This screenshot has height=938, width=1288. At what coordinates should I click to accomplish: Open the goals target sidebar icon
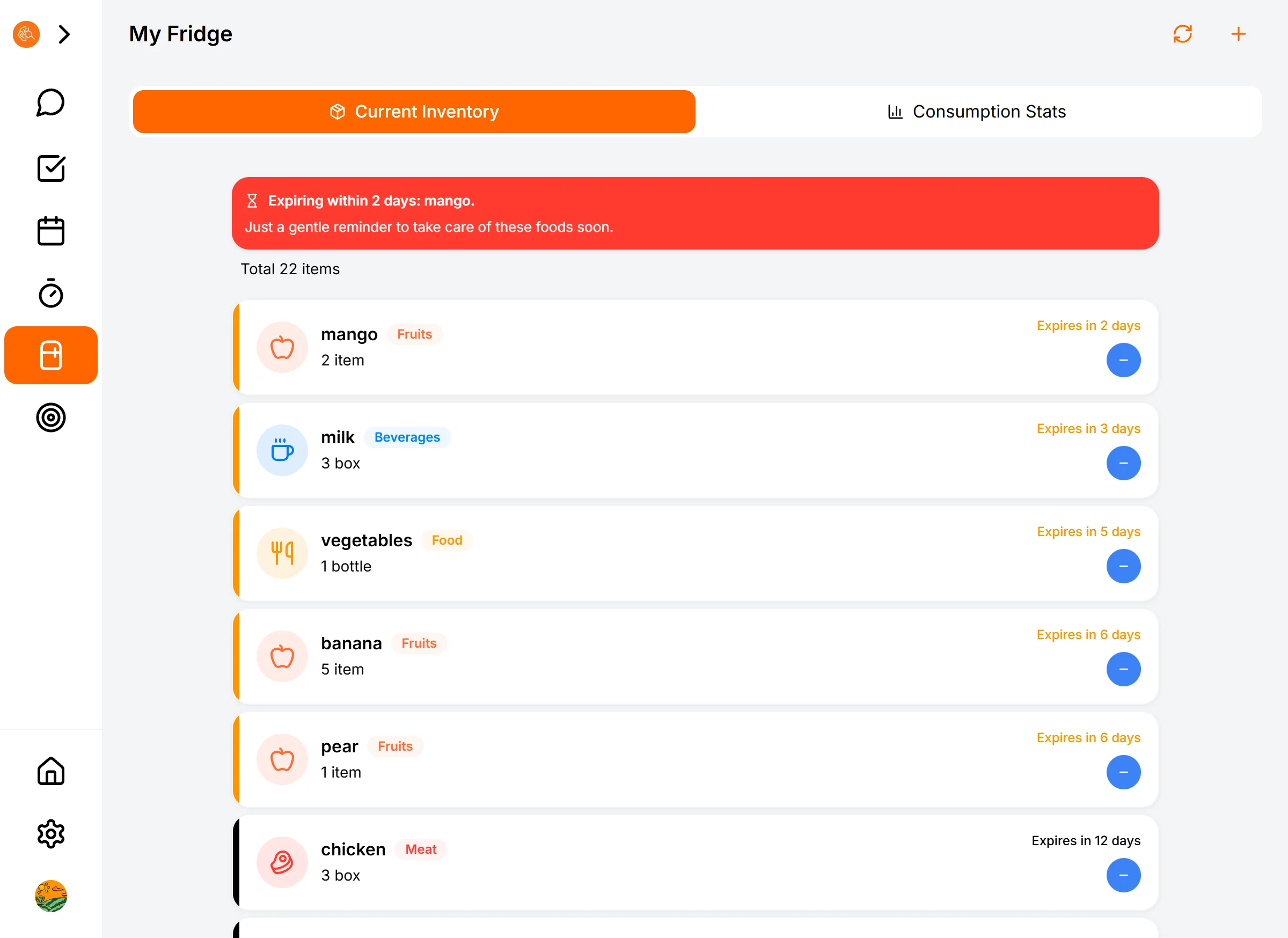point(50,417)
